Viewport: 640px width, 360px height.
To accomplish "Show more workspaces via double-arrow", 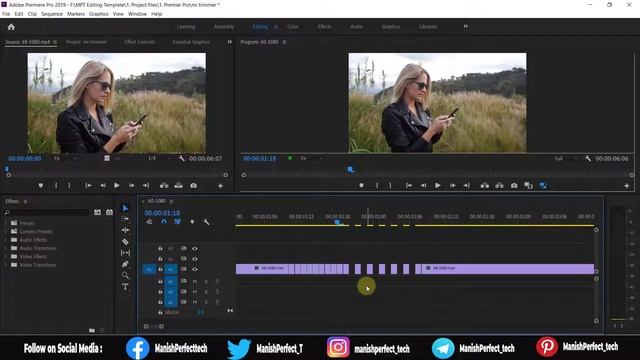I will (x=466, y=27).
